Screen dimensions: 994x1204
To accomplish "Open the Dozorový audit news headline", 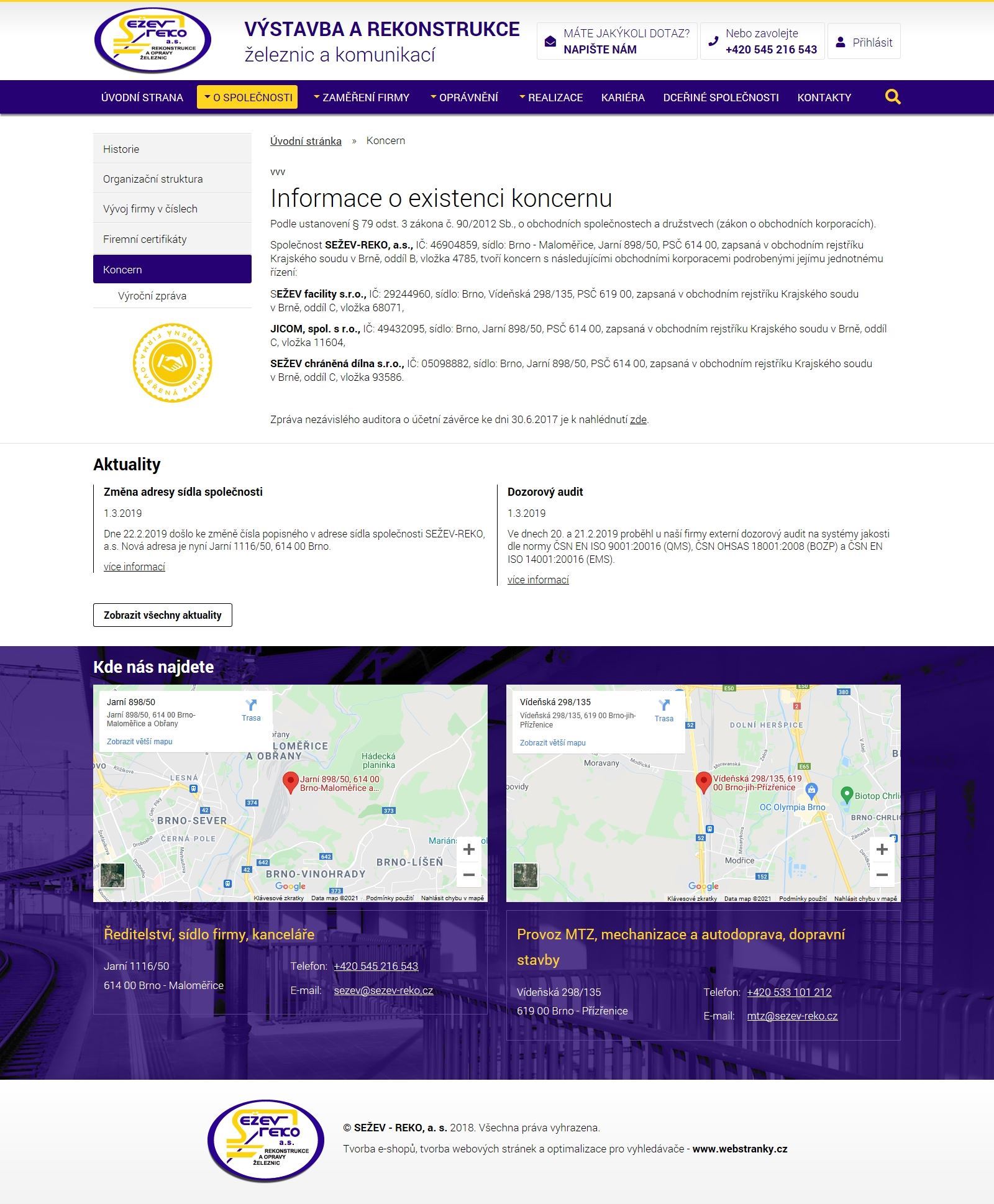I will [545, 491].
